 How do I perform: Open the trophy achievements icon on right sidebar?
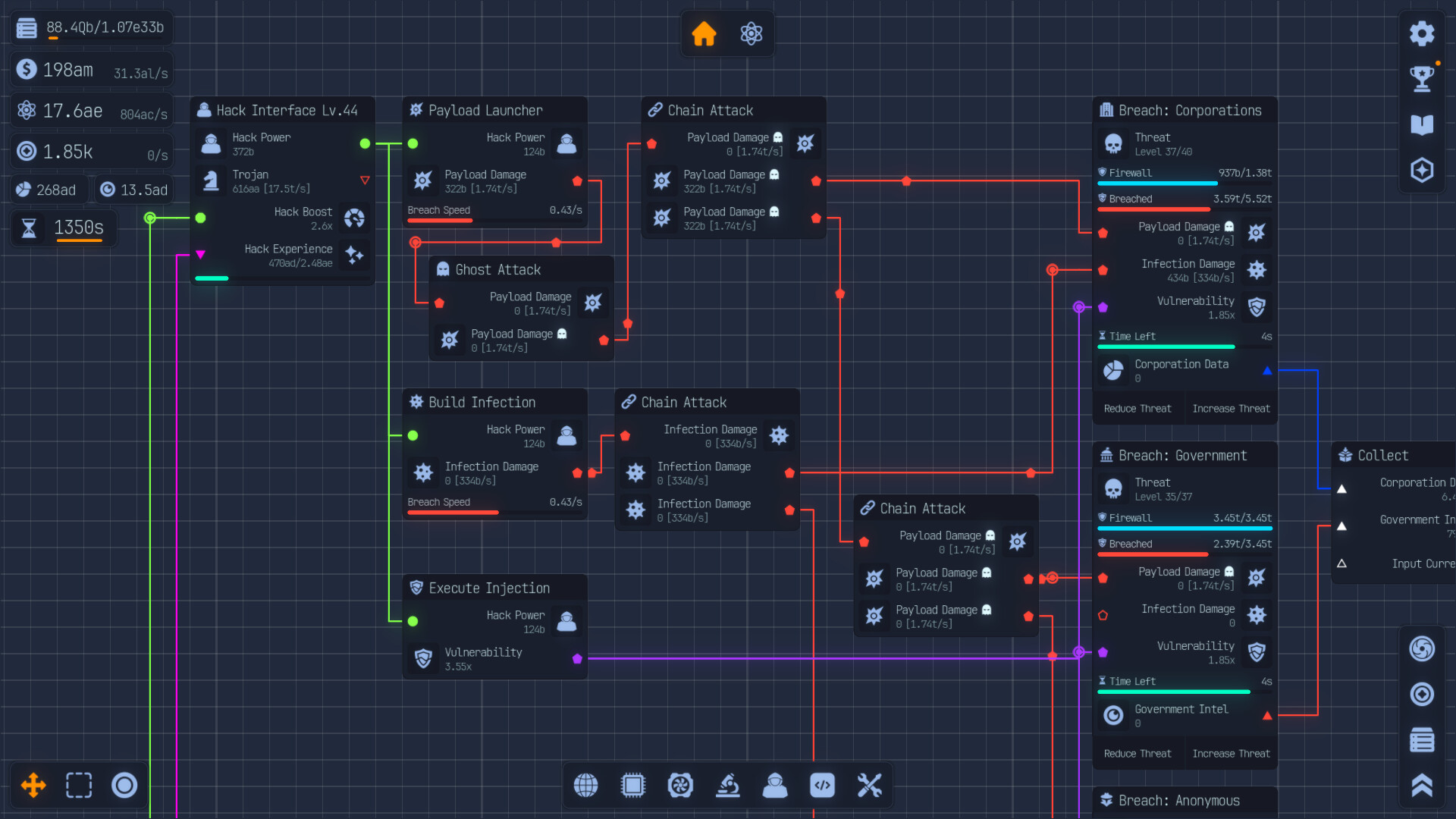tap(1423, 79)
